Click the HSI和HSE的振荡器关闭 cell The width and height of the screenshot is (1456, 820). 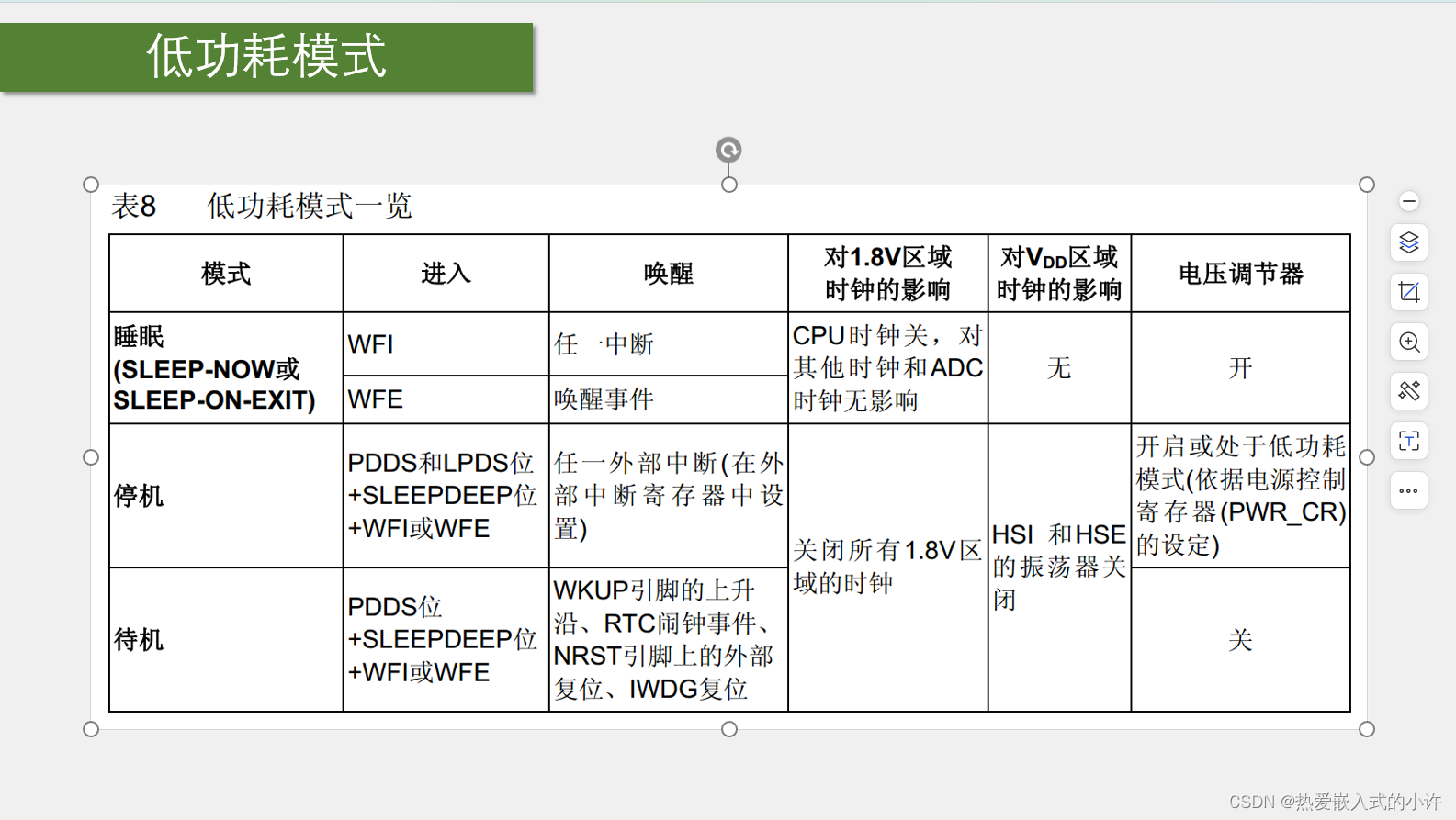click(1059, 567)
